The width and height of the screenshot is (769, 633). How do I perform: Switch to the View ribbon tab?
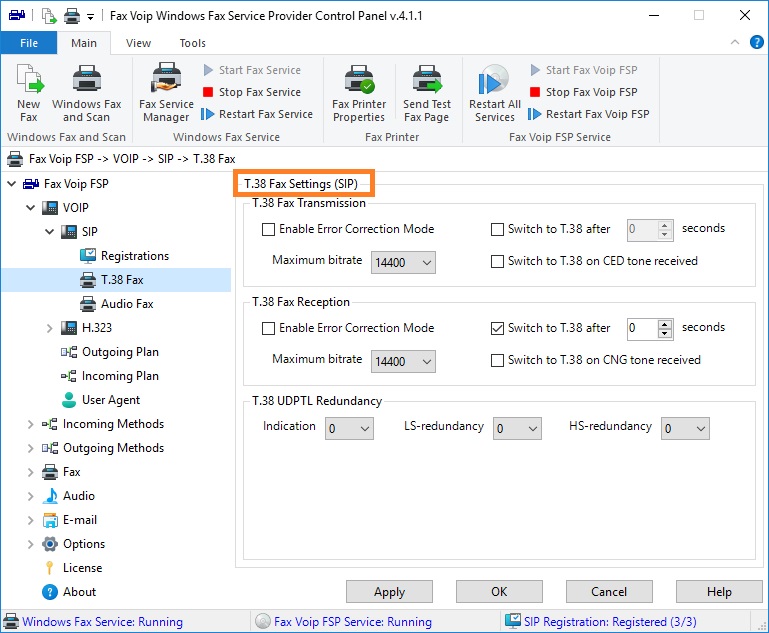pos(138,43)
